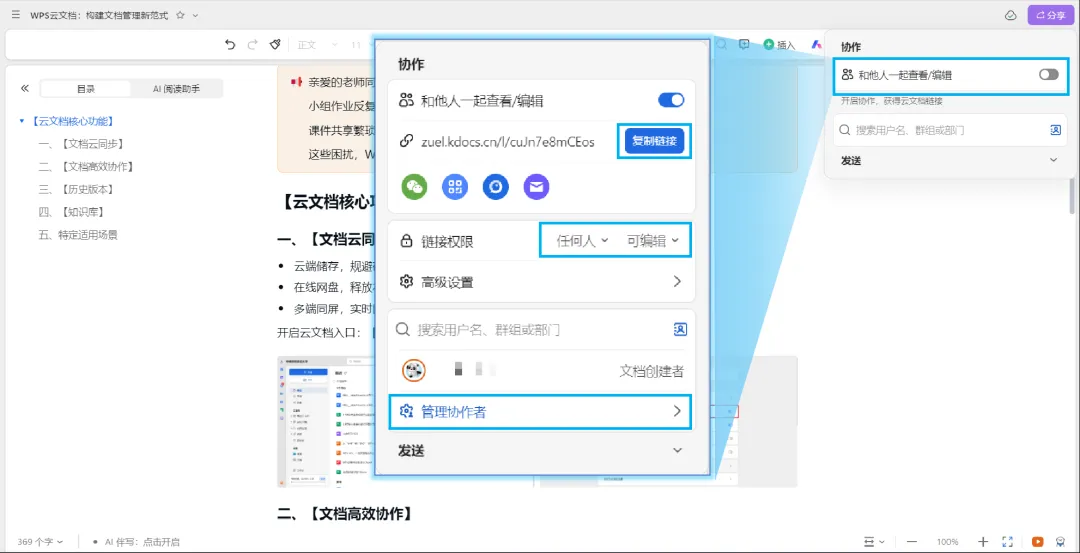The height and width of the screenshot is (553, 1080).
Task: Go to 三、【历史版本】 in the outline
Action: [x=76, y=189]
